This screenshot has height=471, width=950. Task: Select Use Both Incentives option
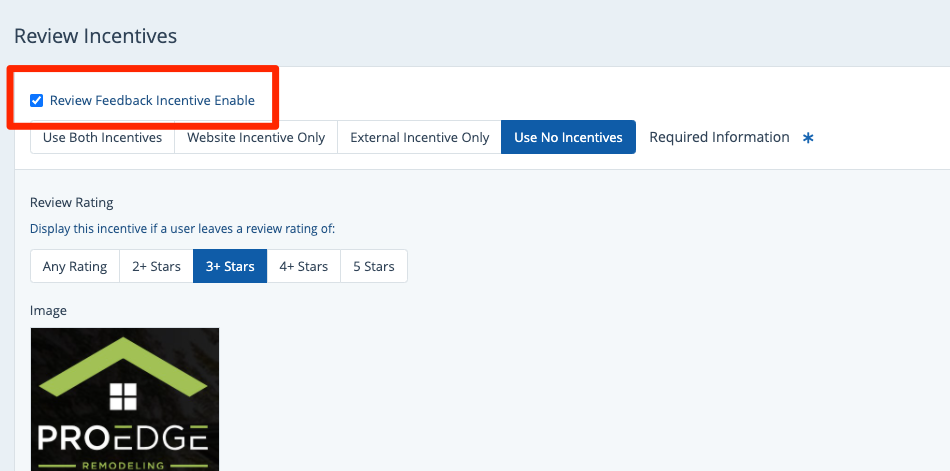[x=102, y=138]
